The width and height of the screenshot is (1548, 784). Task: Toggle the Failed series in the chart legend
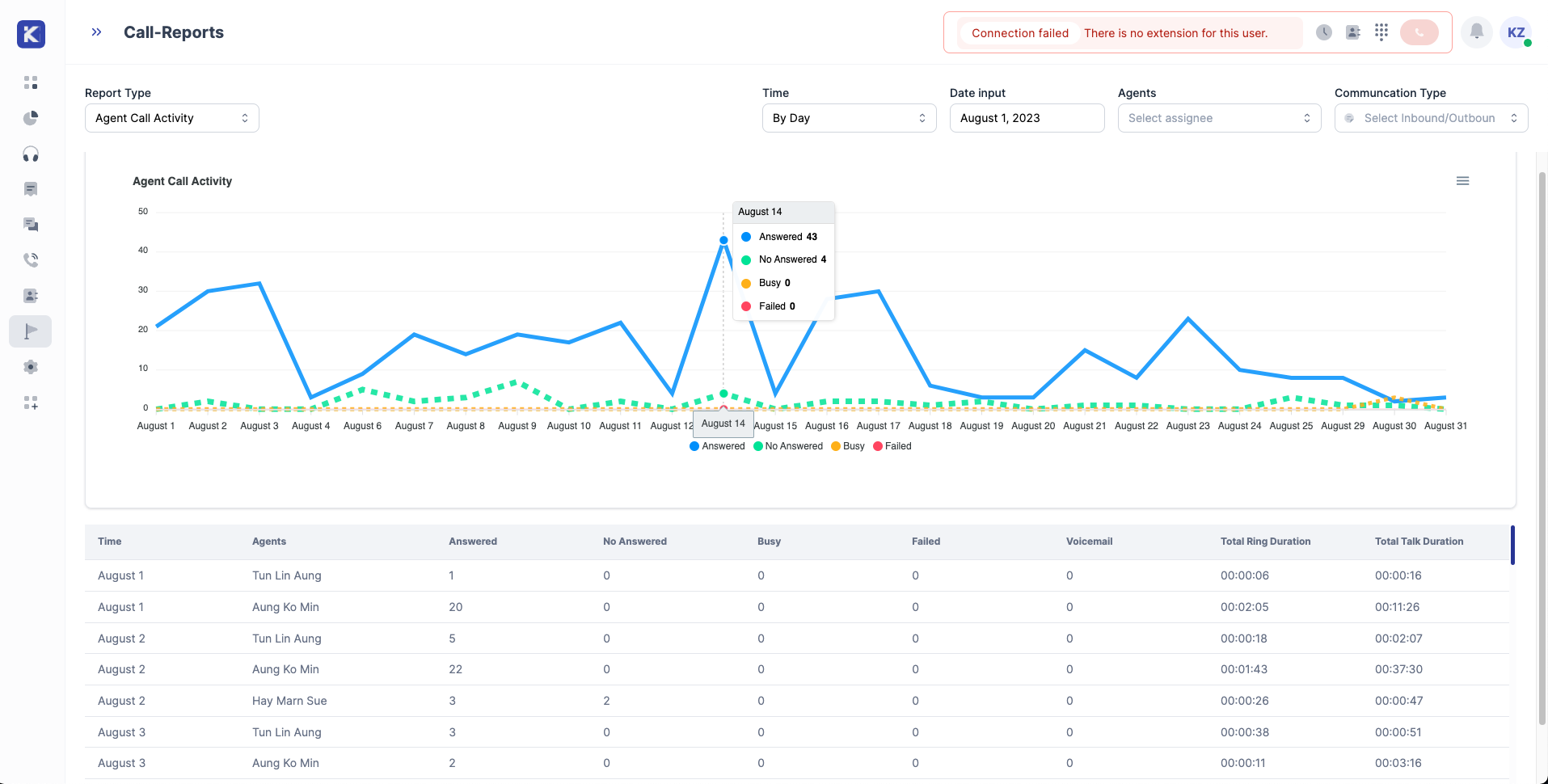point(892,446)
